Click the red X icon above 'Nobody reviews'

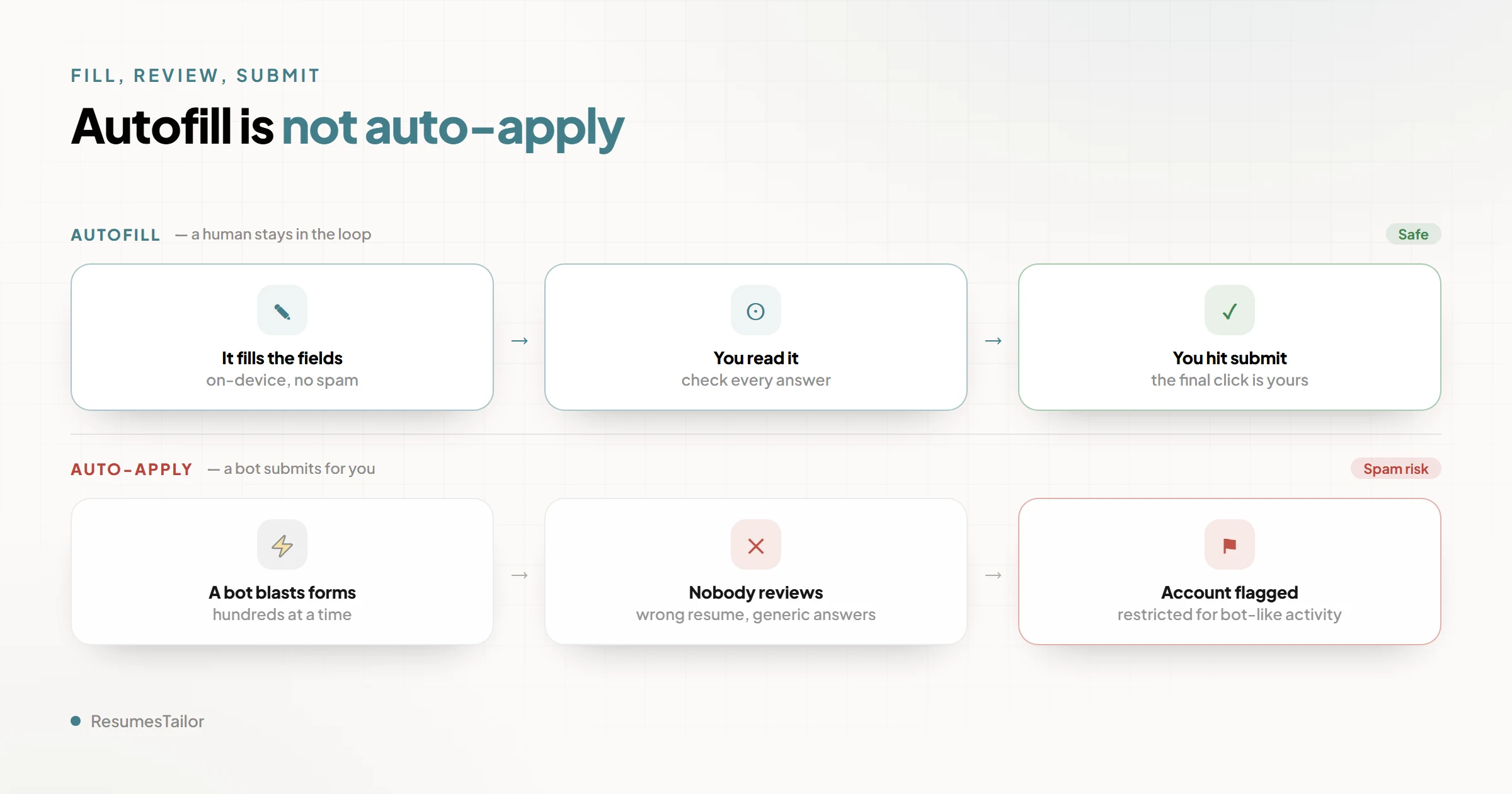point(756,545)
